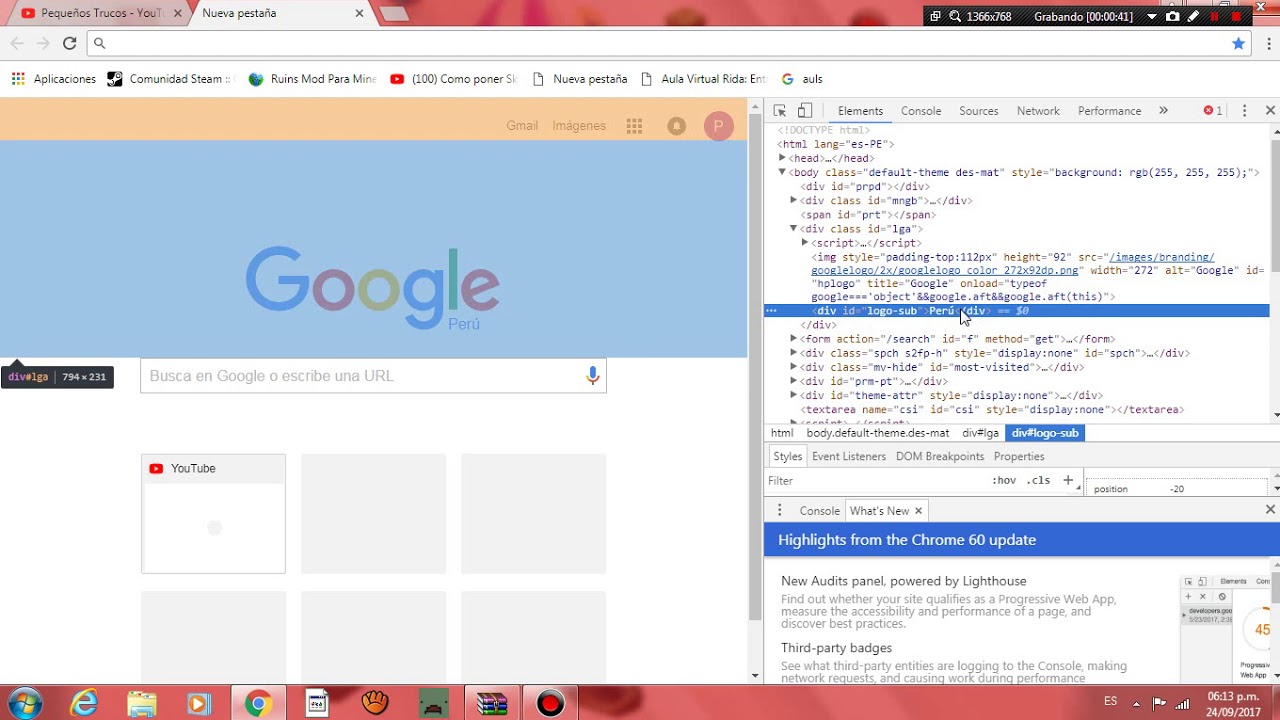Open Internet Explorer from the taskbar
The height and width of the screenshot is (720, 1280).
[84, 704]
